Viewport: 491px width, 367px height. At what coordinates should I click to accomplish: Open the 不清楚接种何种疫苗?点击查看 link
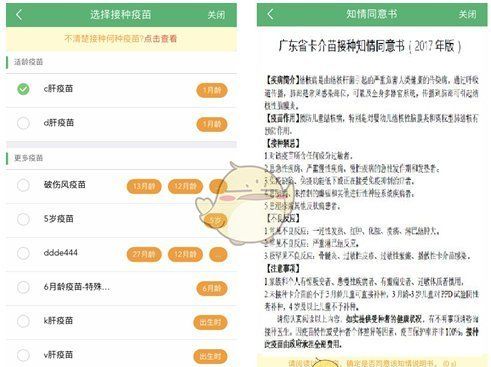point(121,39)
